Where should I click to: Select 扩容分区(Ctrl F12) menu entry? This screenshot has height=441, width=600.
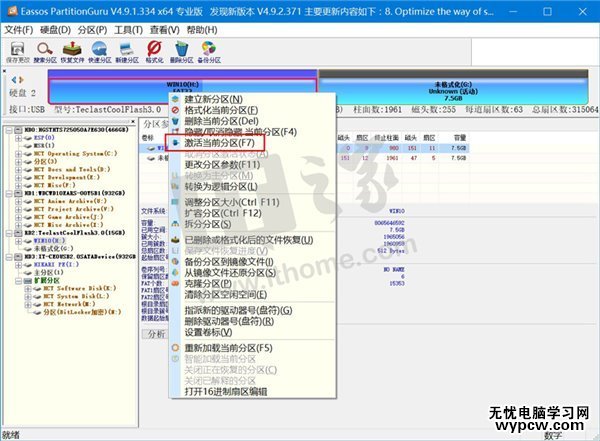(253, 213)
